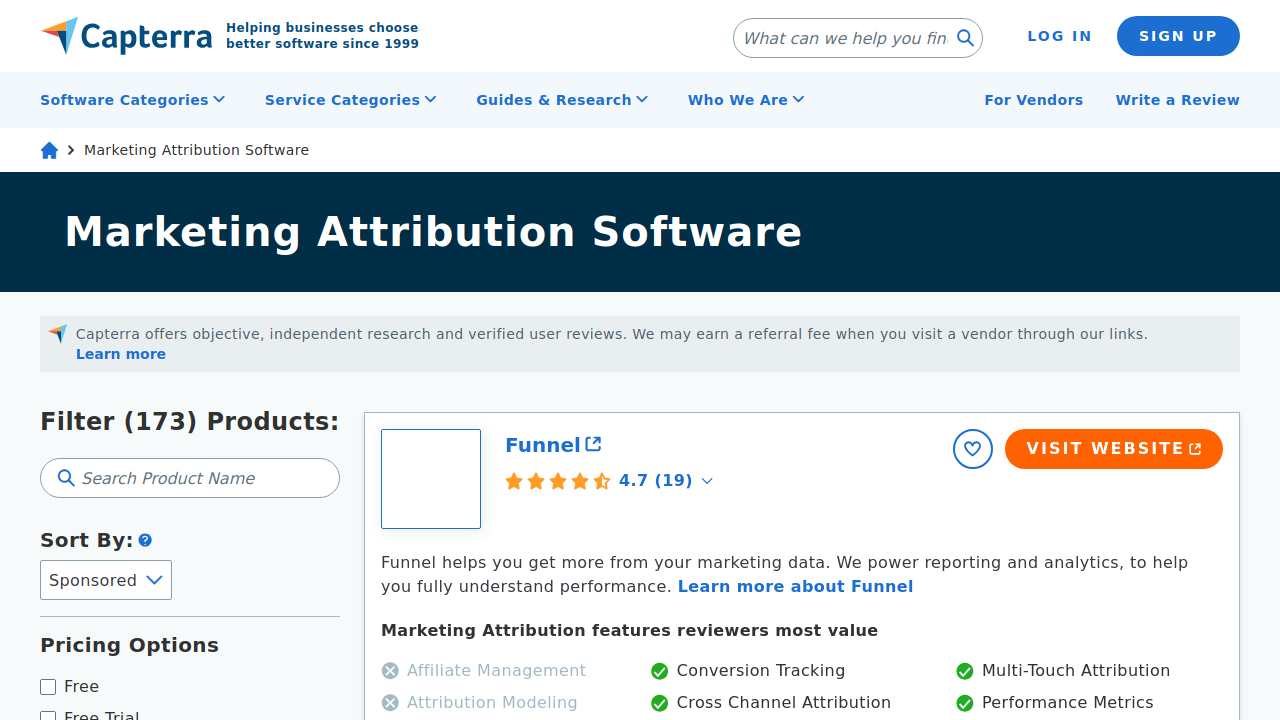Click the SIGN UP button
This screenshot has width=1280, height=720.
(1178, 36)
